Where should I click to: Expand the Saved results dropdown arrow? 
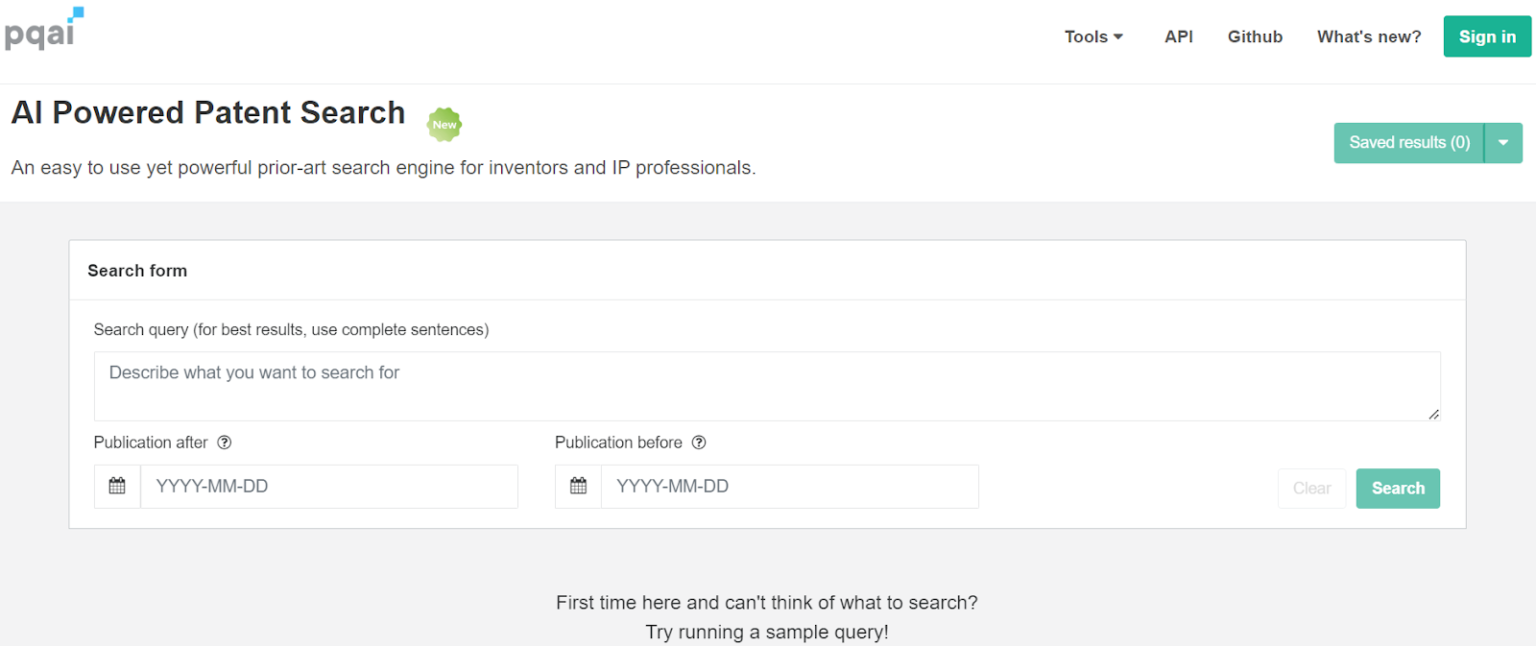pyautogui.click(x=1503, y=142)
